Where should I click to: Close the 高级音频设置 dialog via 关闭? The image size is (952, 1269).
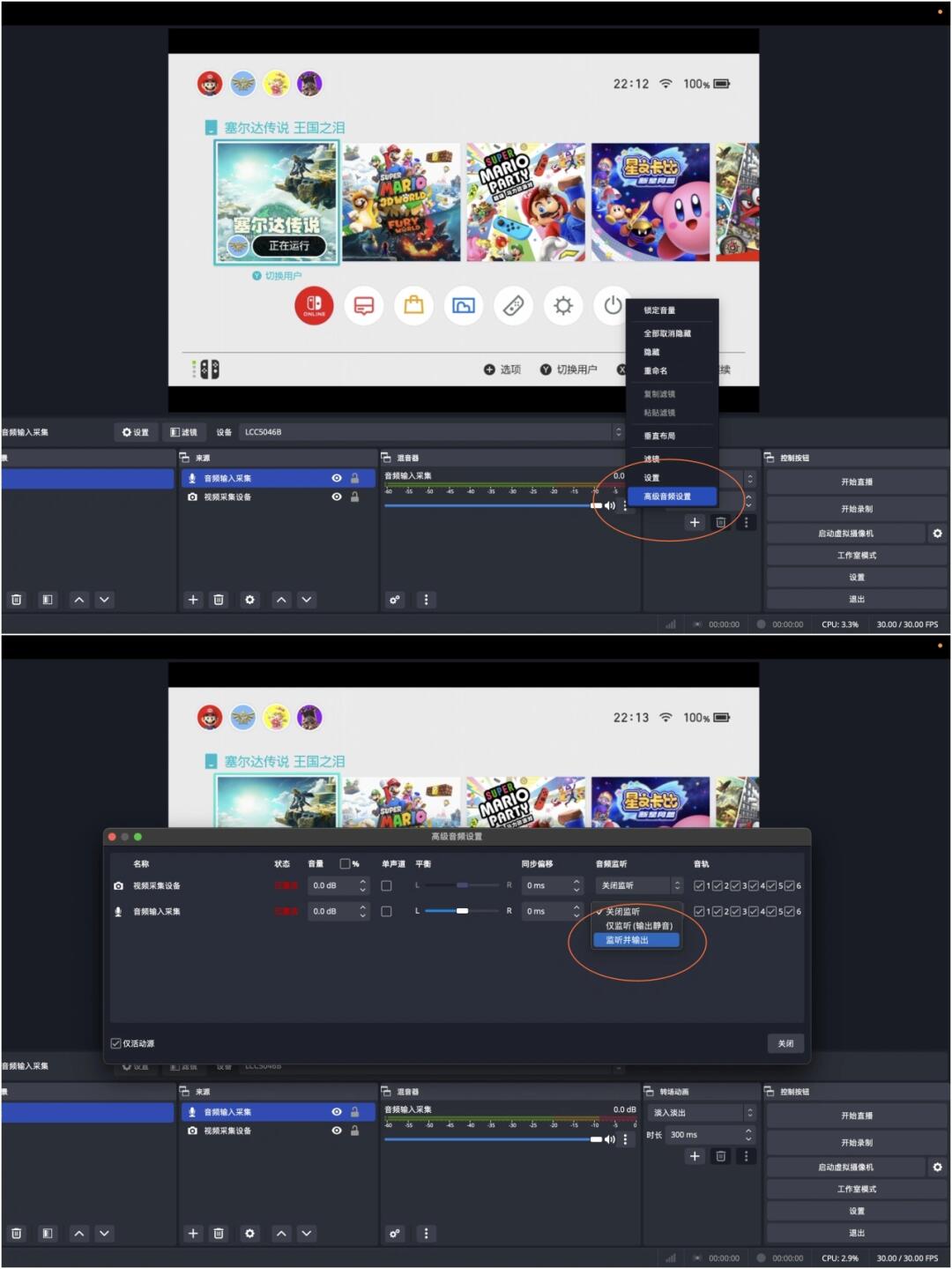[785, 1043]
